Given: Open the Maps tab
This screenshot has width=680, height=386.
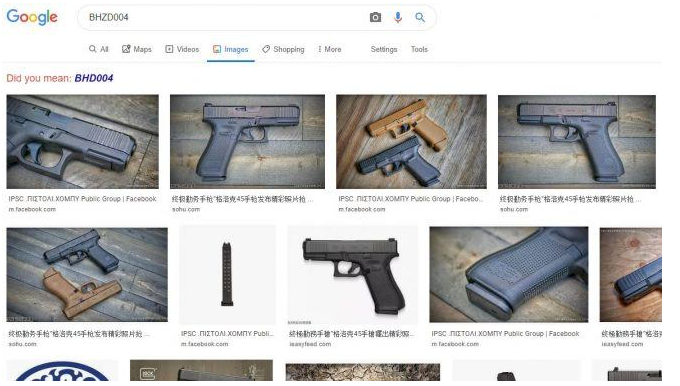Looking at the screenshot, I should pos(137,49).
